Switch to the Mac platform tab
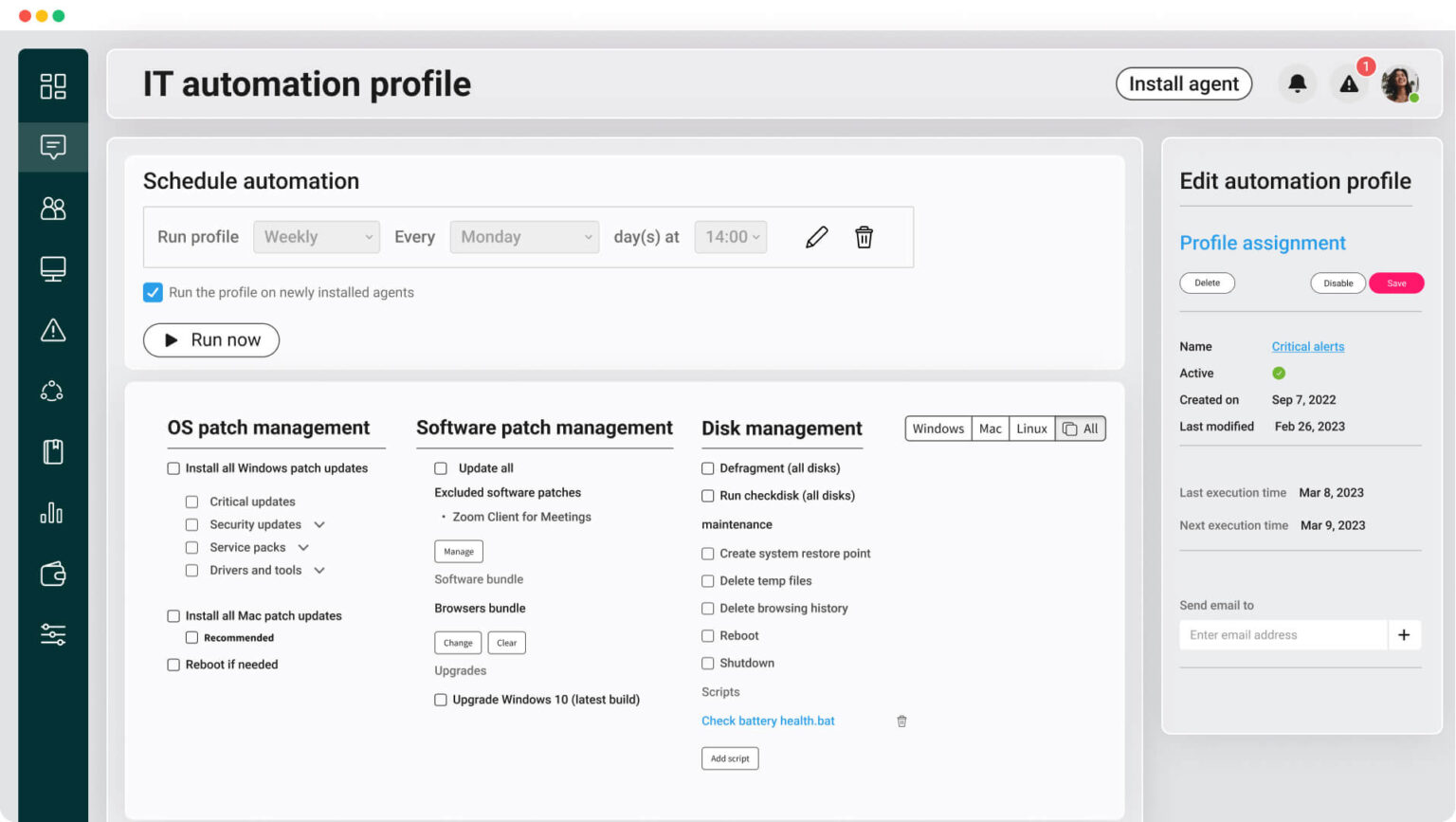Viewport: 1456px width, 822px height. tap(990, 429)
